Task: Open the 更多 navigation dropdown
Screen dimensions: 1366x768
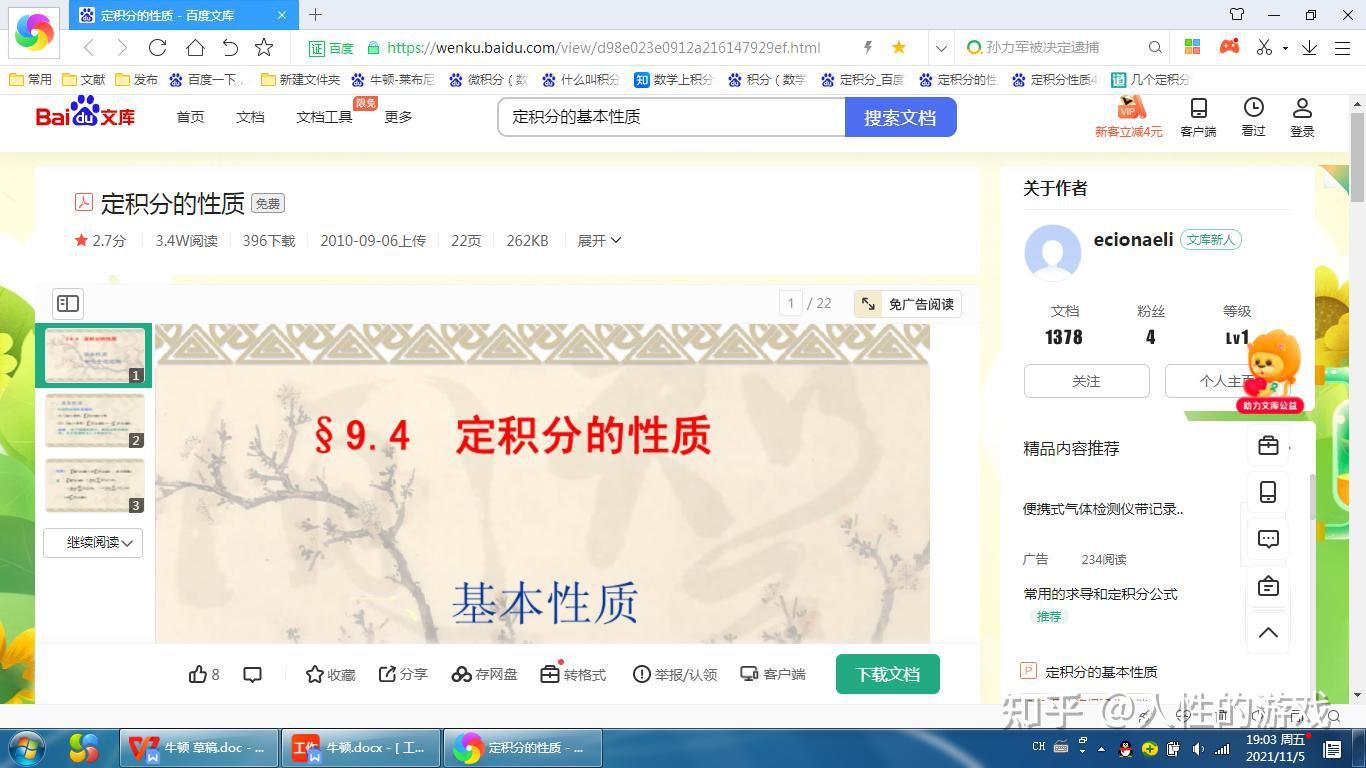Action: pyautogui.click(x=397, y=116)
